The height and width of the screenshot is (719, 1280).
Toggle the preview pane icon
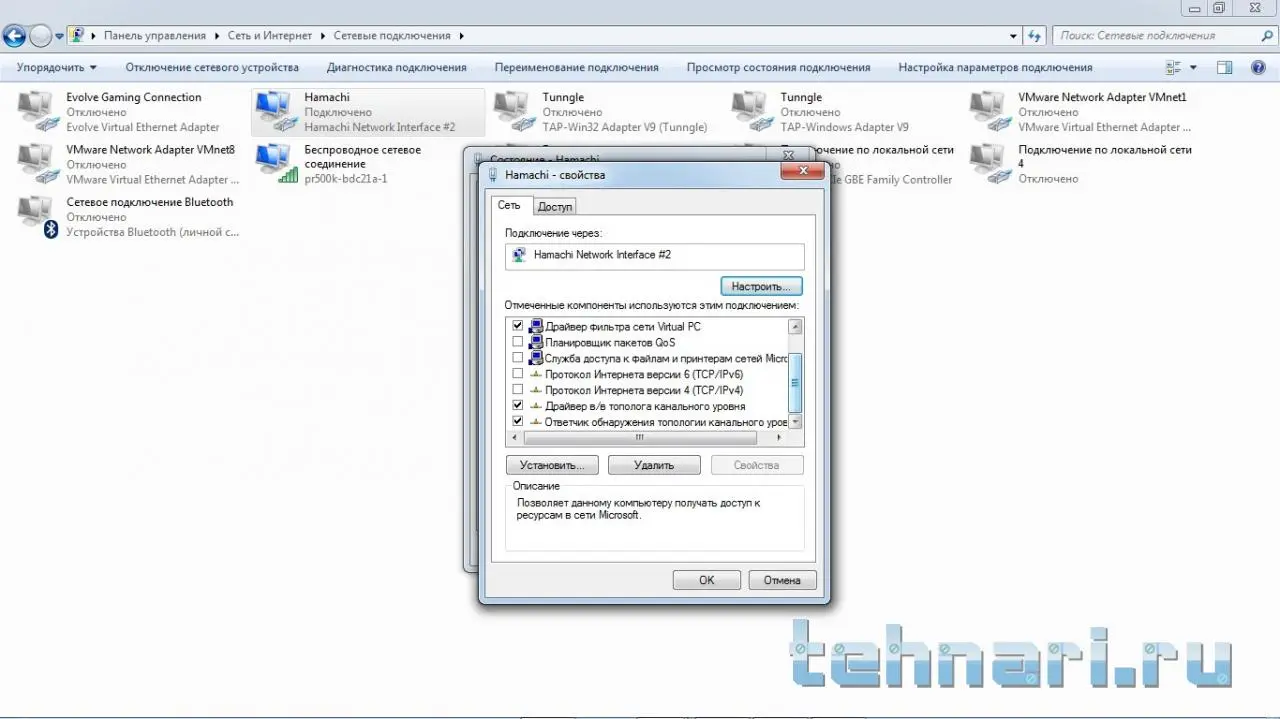(1224, 68)
